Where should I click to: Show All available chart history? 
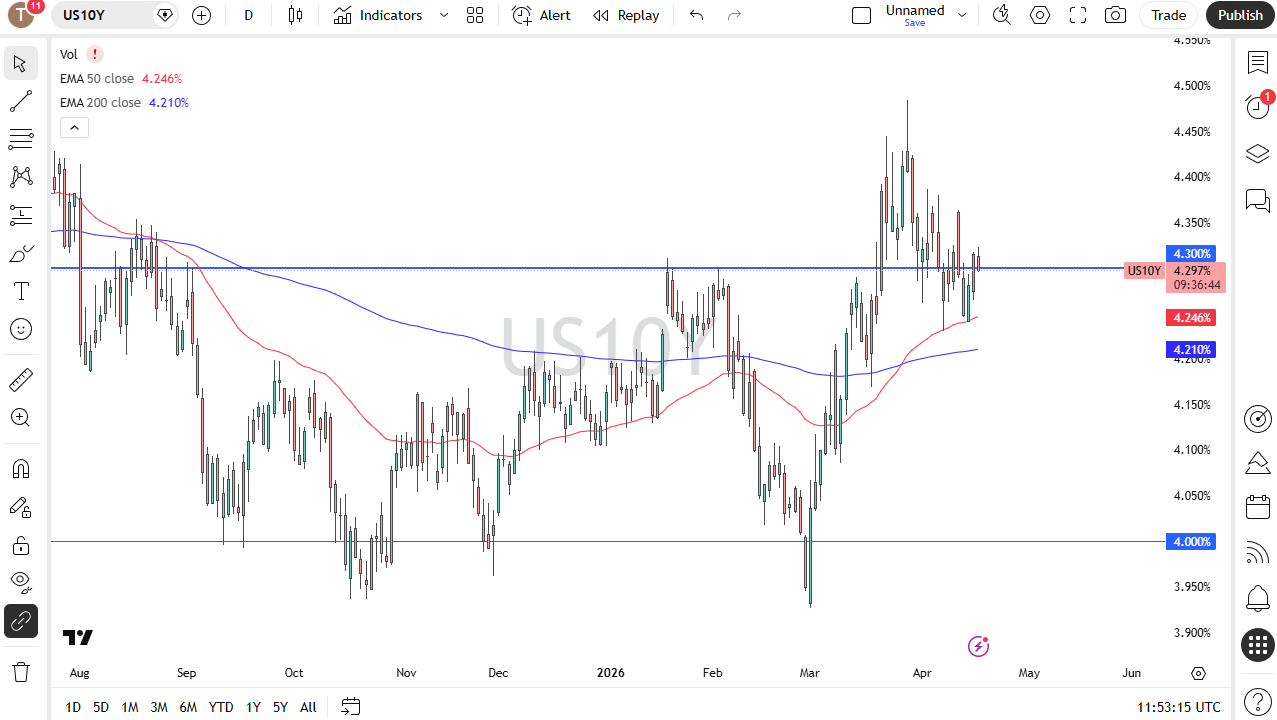click(x=308, y=707)
